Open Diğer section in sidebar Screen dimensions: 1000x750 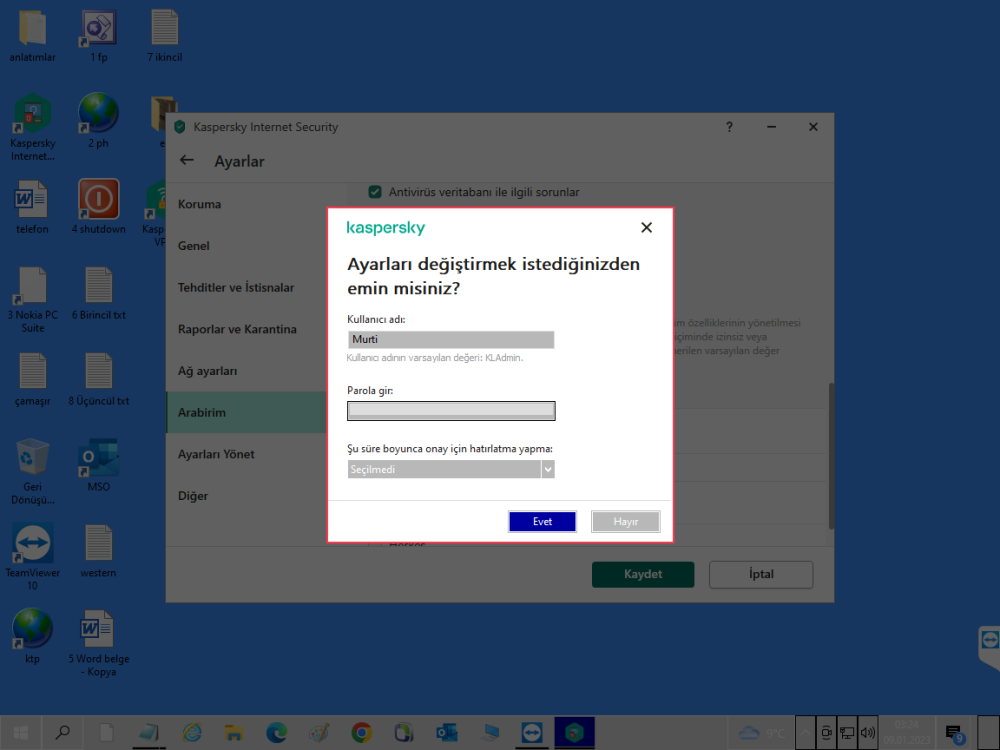pyautogui.click(x=193, y=496)
